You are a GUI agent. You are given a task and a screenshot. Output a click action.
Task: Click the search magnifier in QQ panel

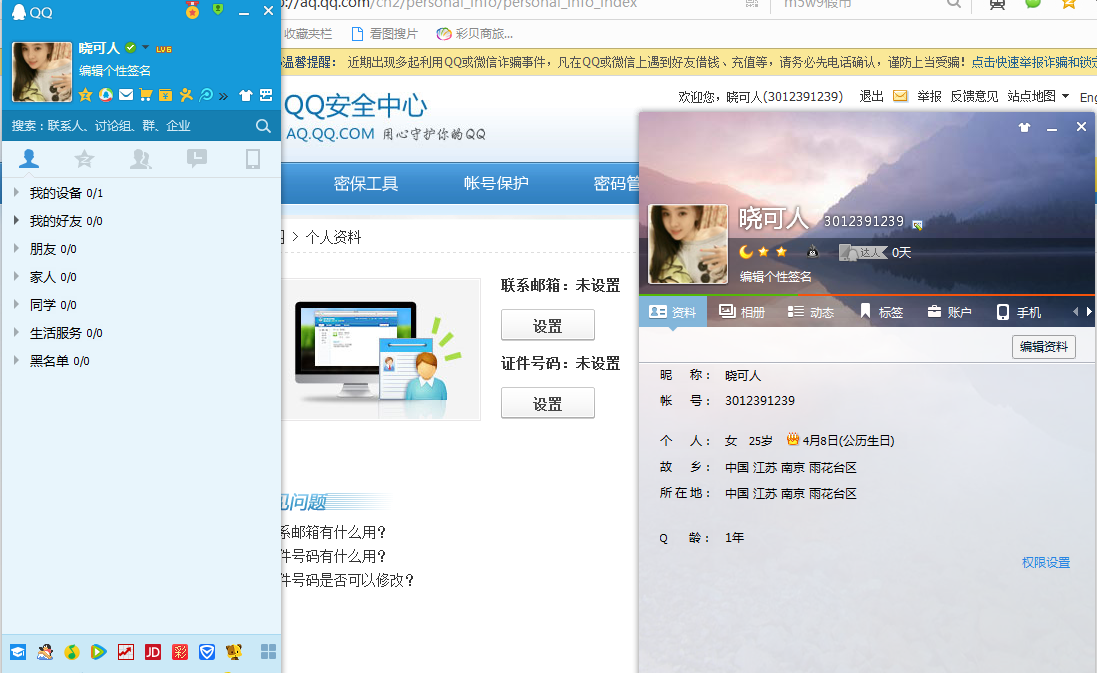263,126
